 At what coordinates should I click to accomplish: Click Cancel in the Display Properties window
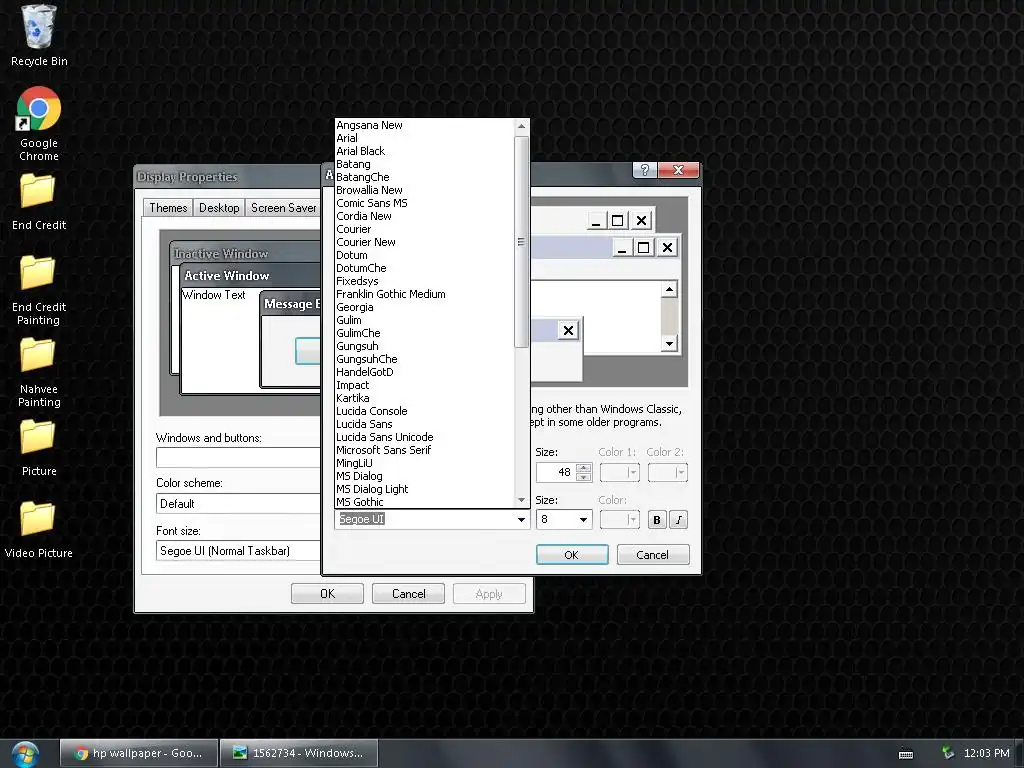tap(409, 594)
